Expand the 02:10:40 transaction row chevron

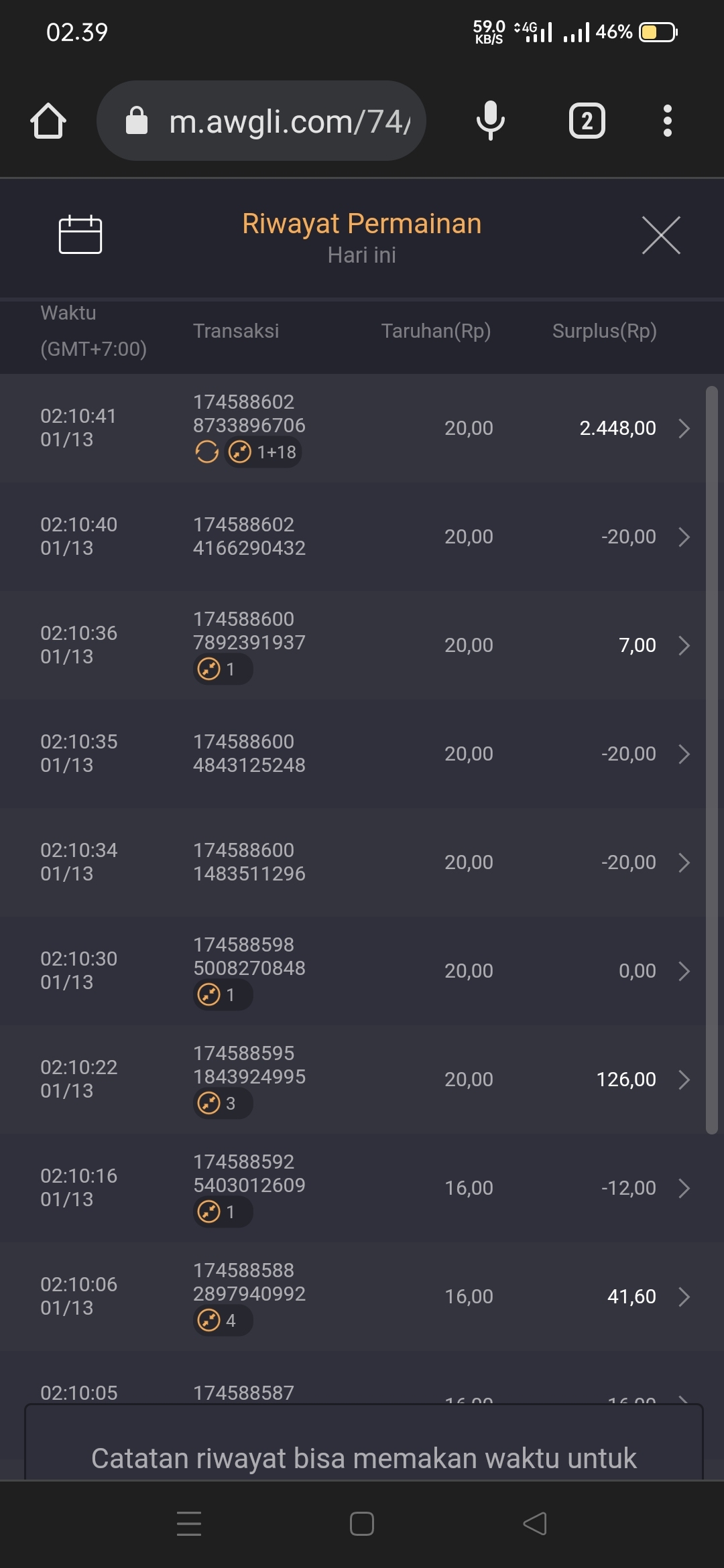(x=684, y=537)
